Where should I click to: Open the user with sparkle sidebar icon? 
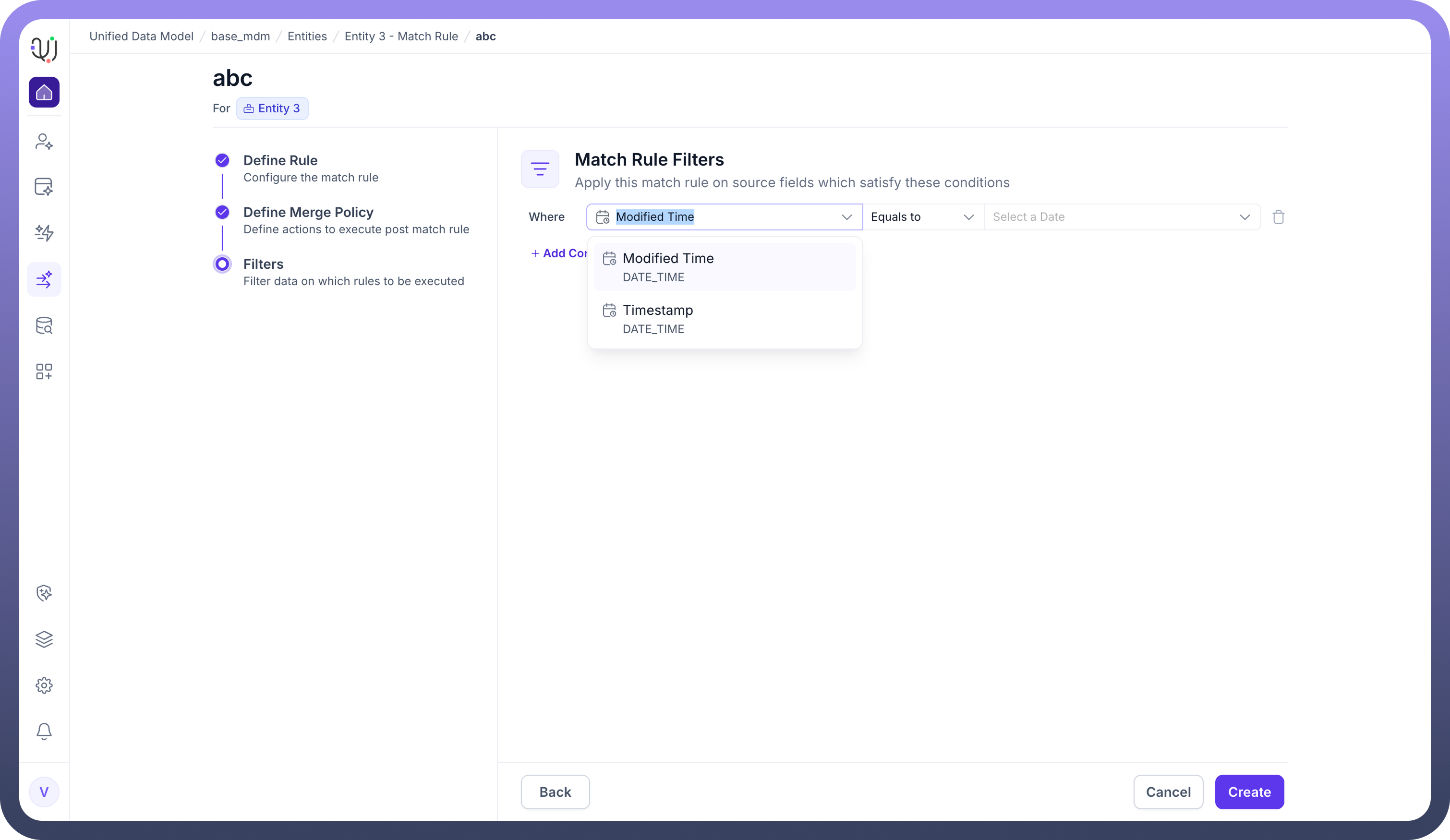tap(44, 141)
